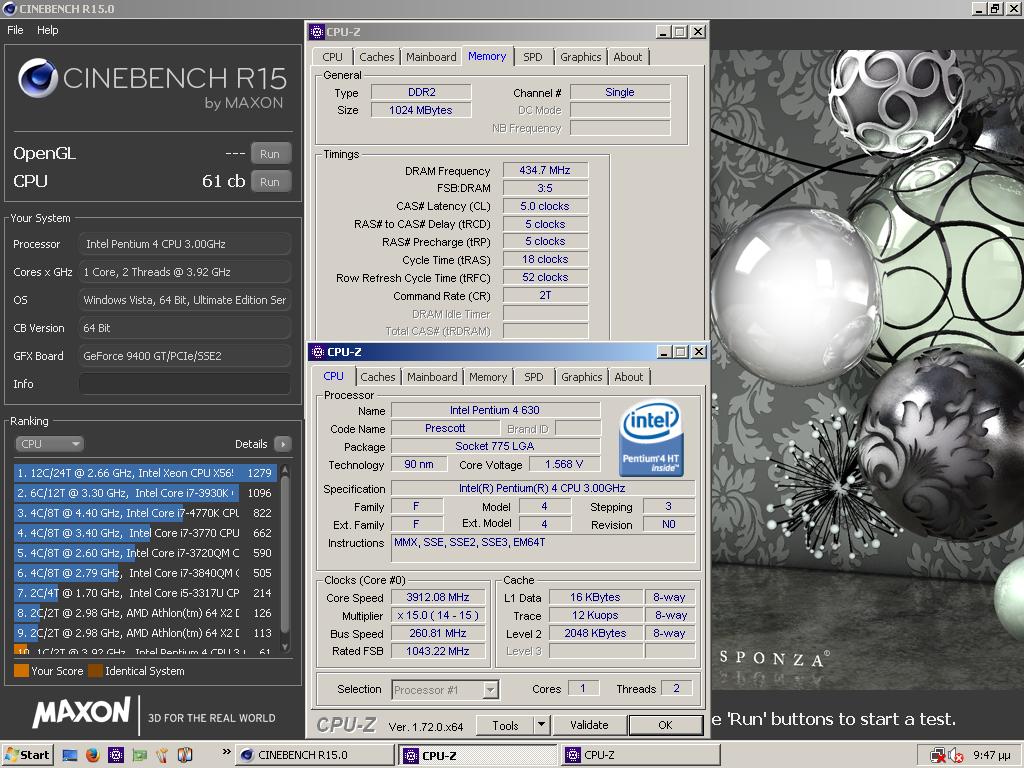Open Caches tab in lower CPU-Z window

coord(377,377)
